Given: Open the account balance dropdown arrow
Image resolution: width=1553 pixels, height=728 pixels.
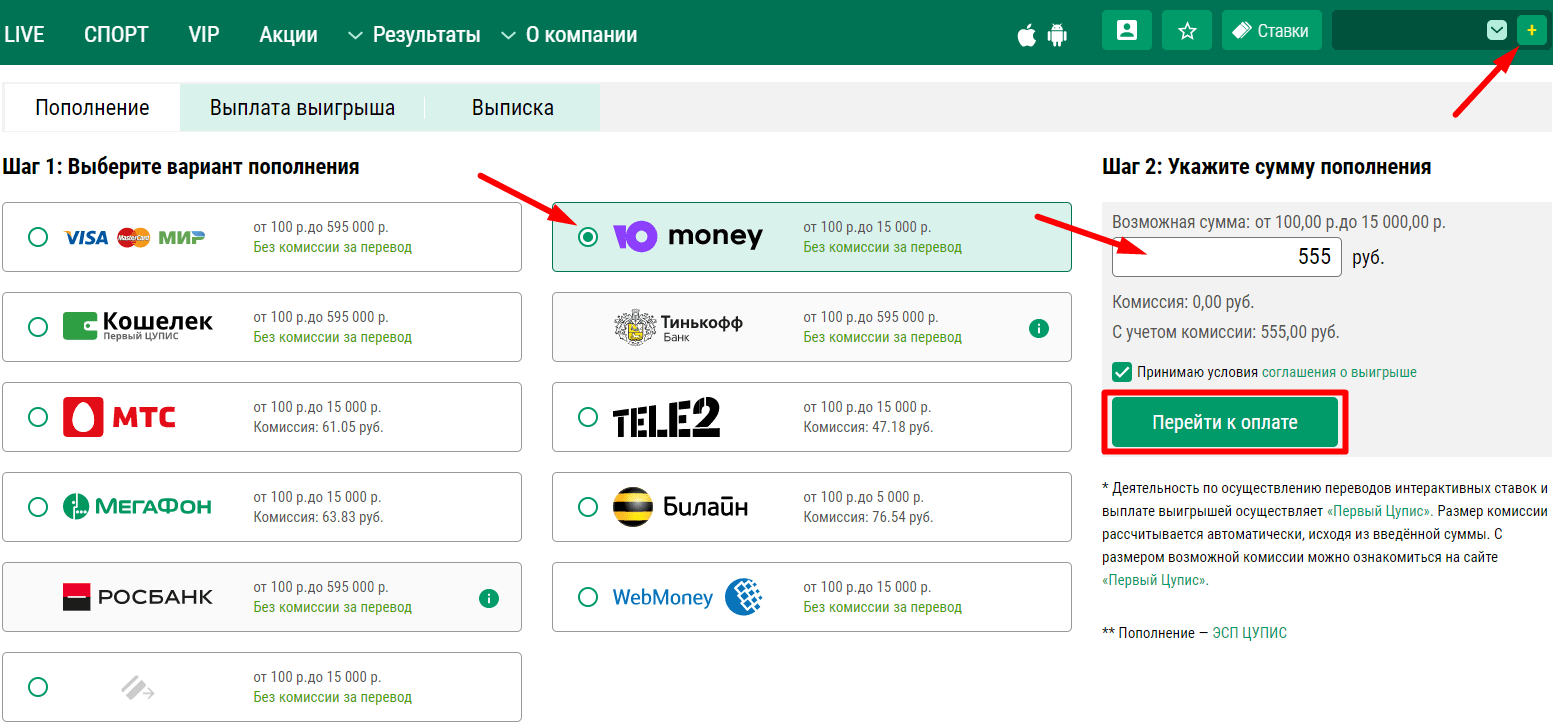Looking at the screenshot, I should coord(1497,30).
